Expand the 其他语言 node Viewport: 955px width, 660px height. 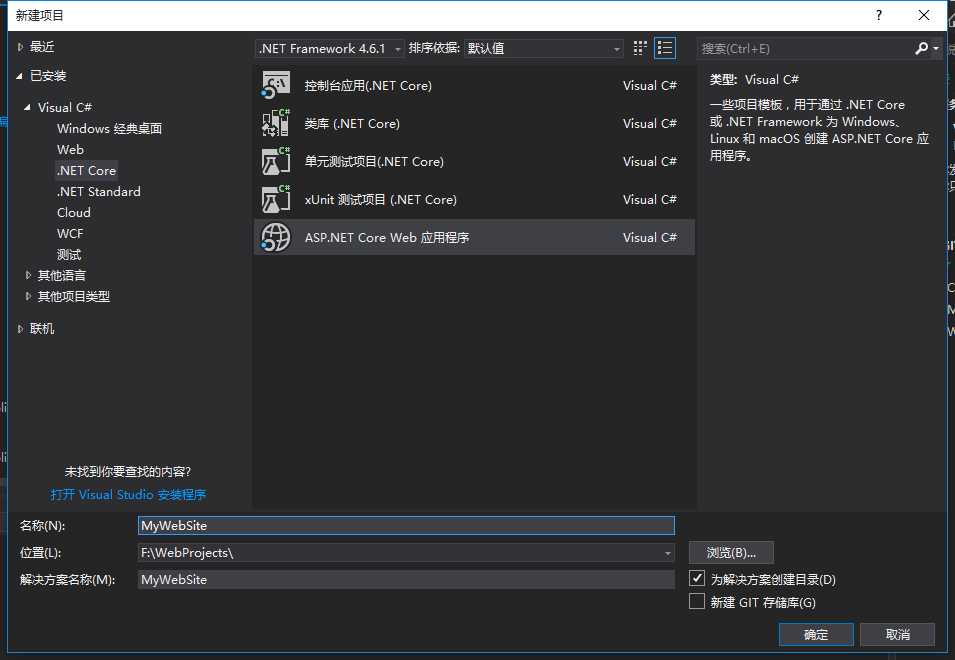click(28, 275)
